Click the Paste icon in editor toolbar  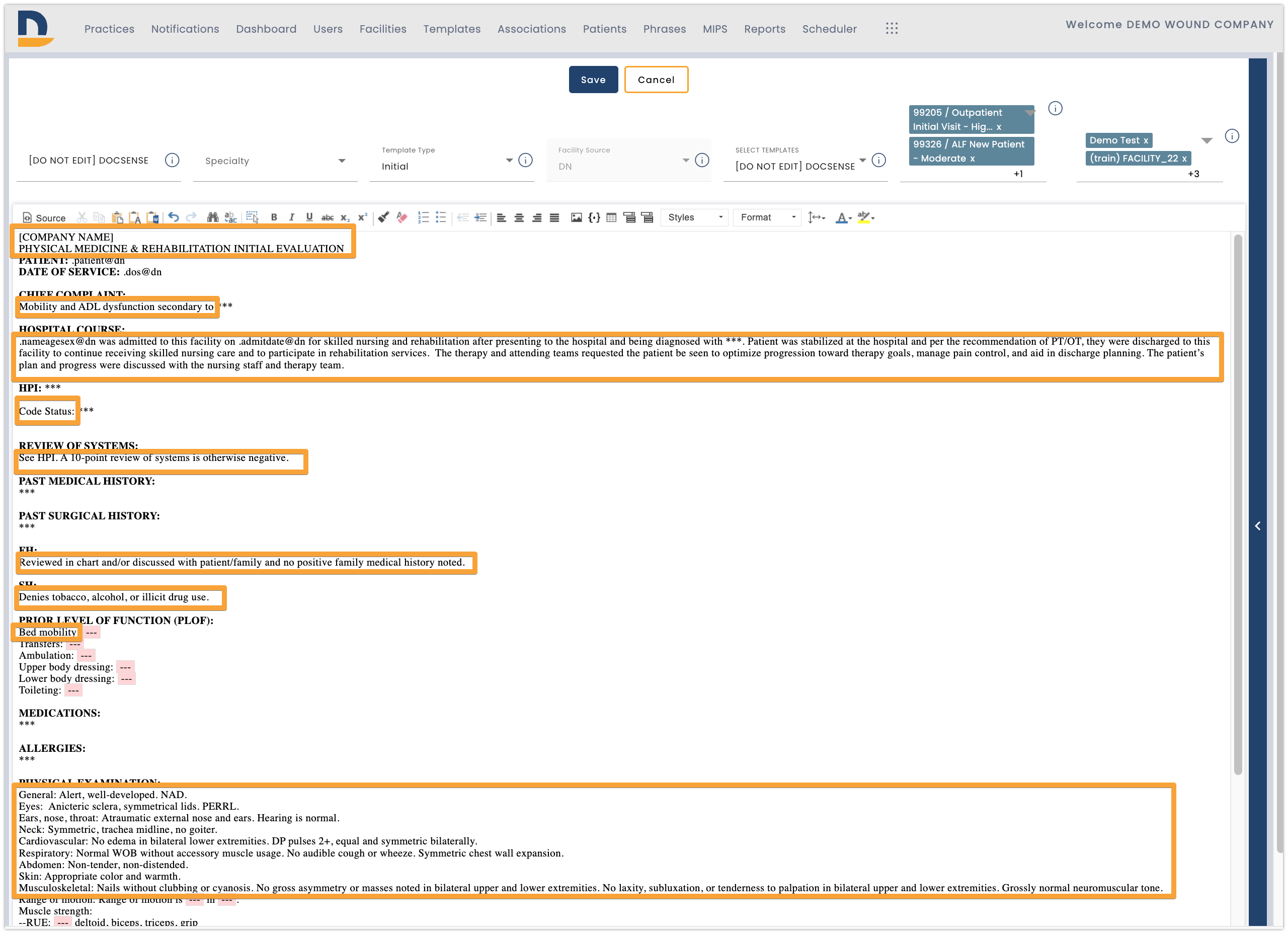pyautogui.click(x=117, y=217)
